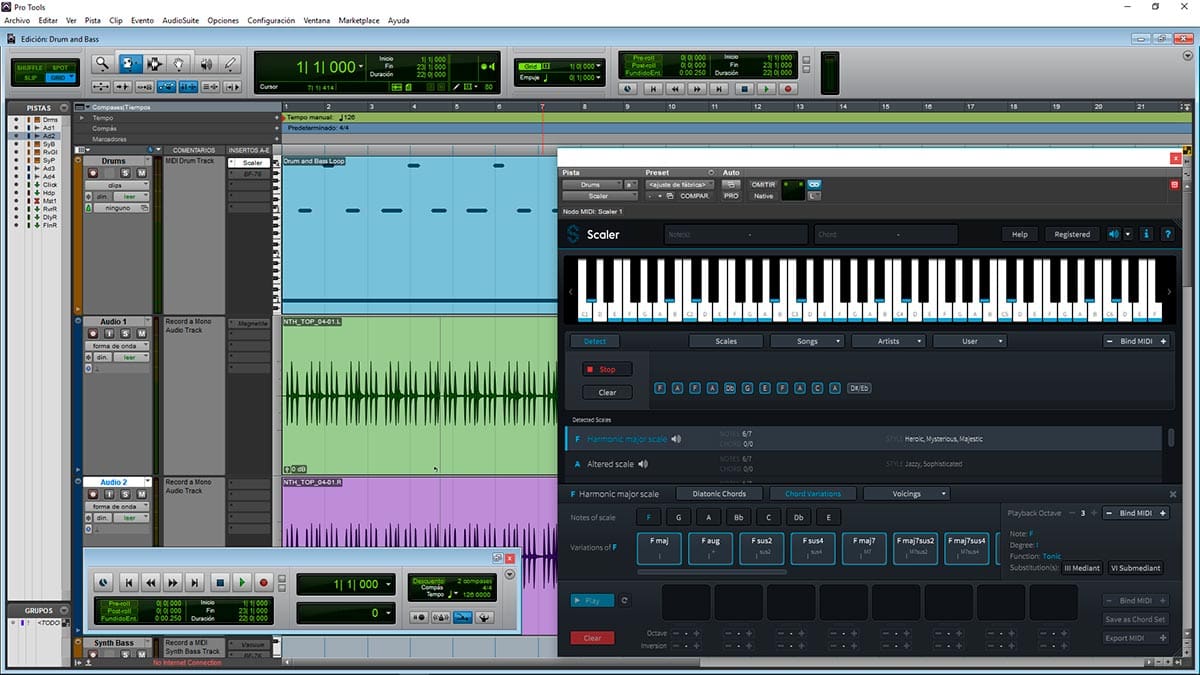Open the Scaler question mark help icon

point(1167,234)
